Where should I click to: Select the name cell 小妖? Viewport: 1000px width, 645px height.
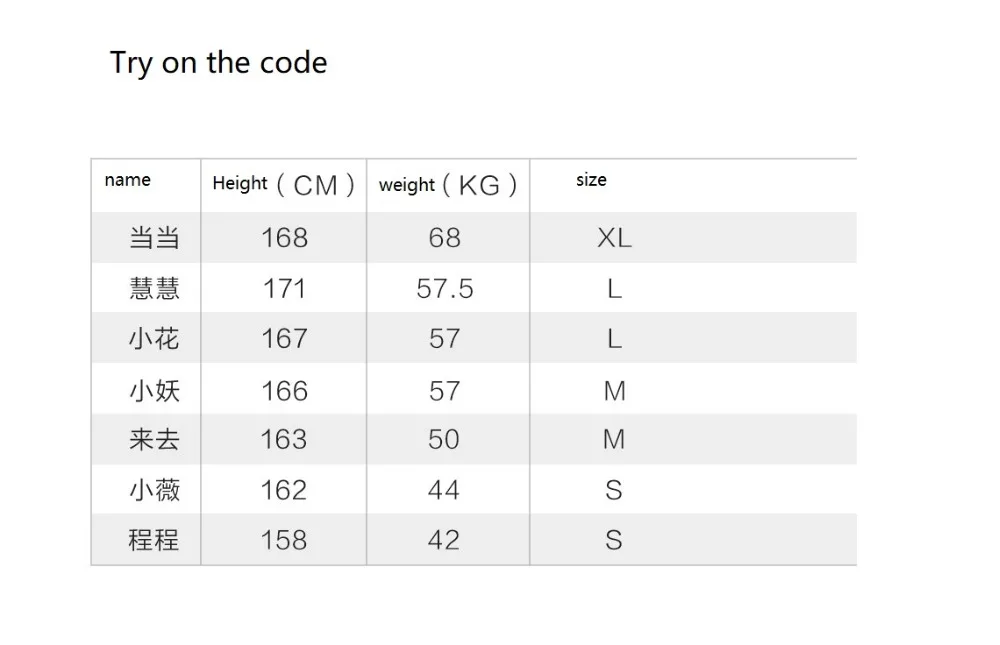tap(154, 390)
